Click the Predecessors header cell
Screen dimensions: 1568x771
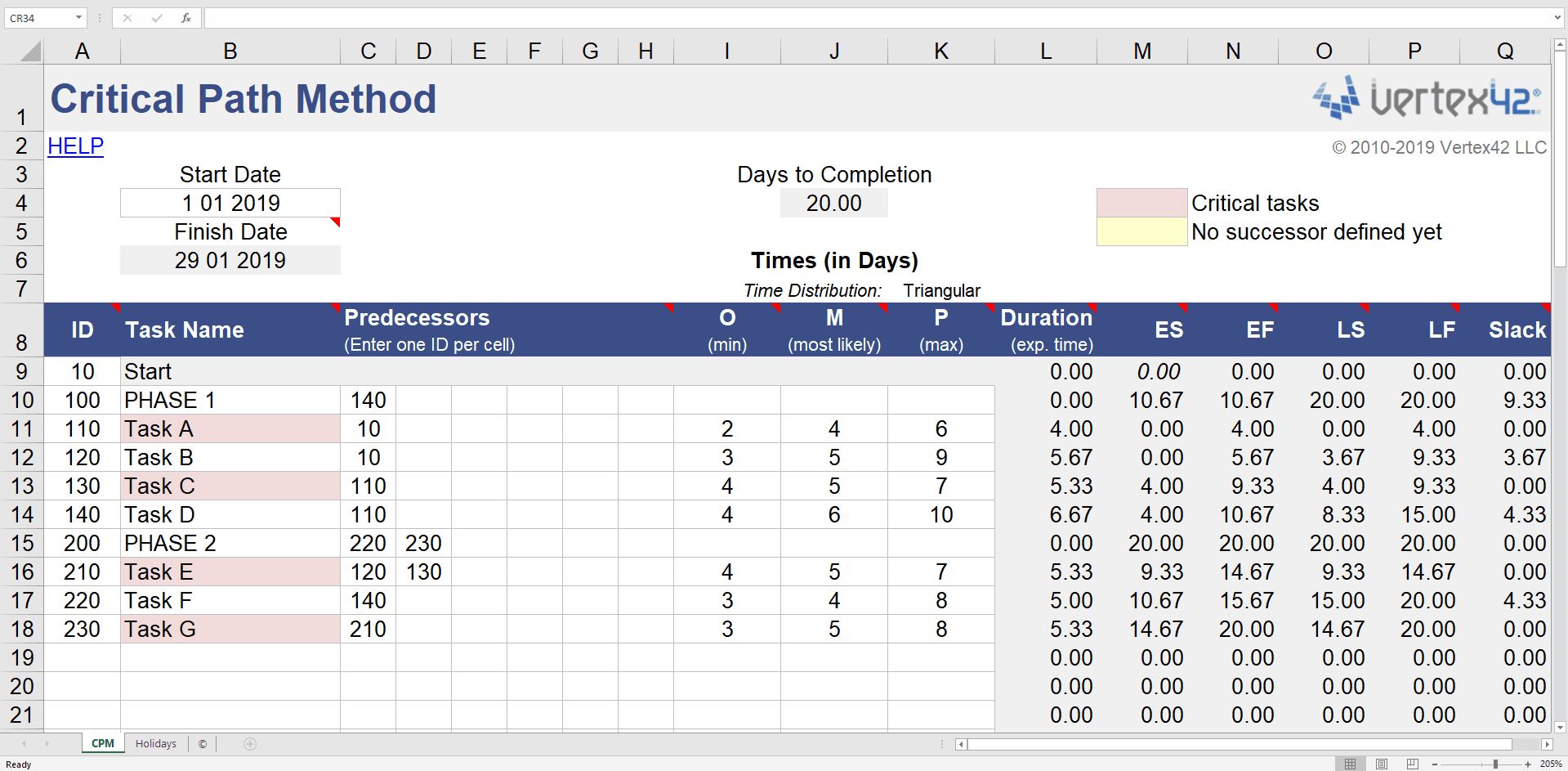507,329
